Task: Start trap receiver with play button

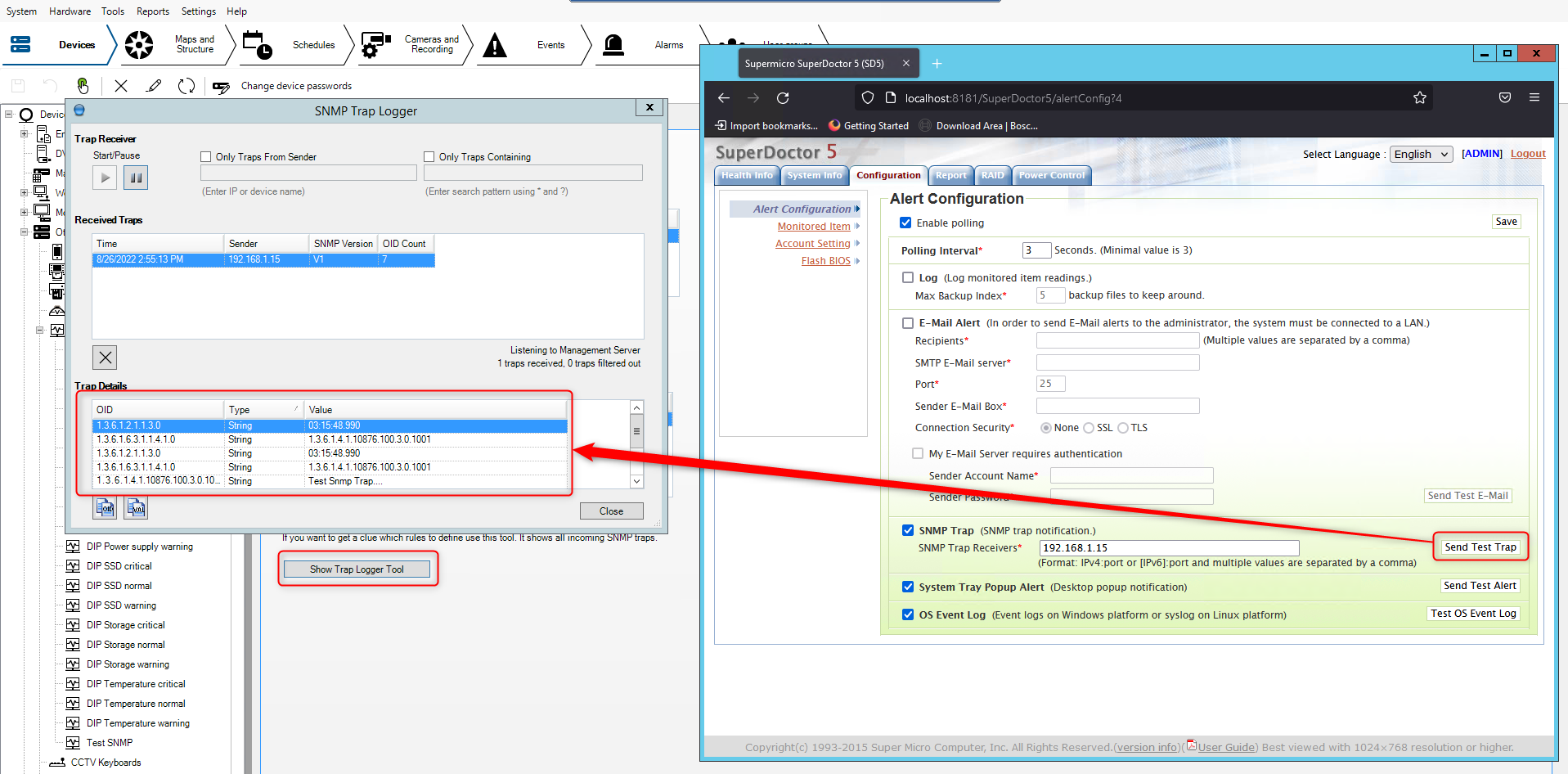Action: coord(105,178)
